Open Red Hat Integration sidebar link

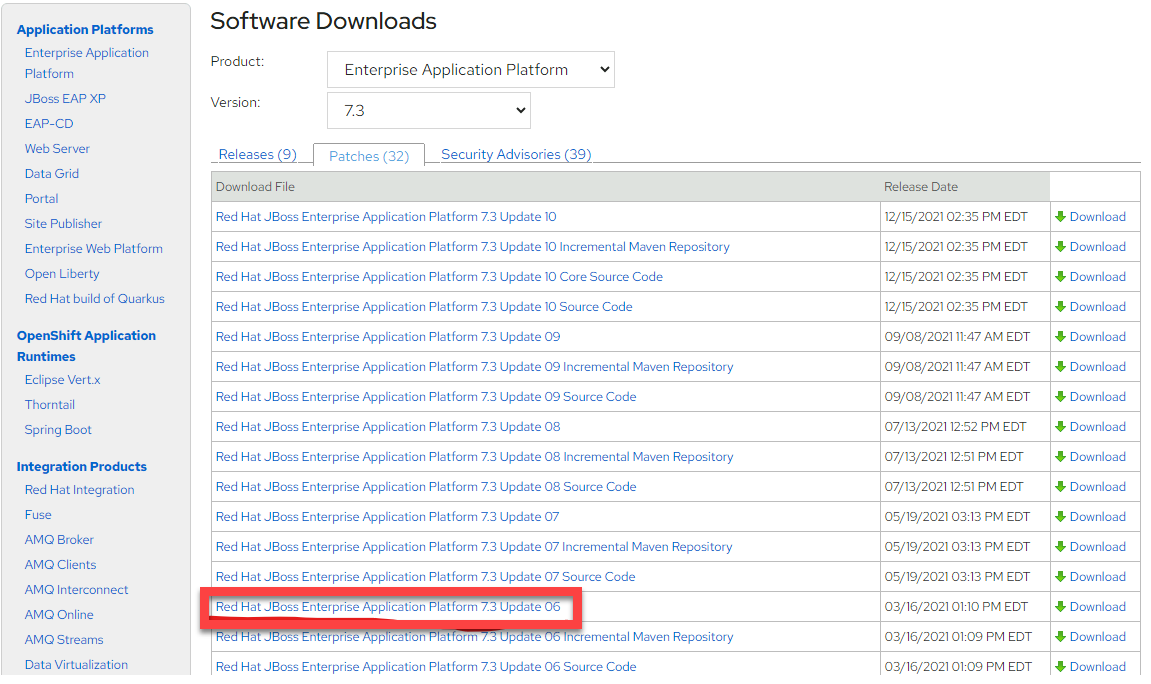coord(79,490)
